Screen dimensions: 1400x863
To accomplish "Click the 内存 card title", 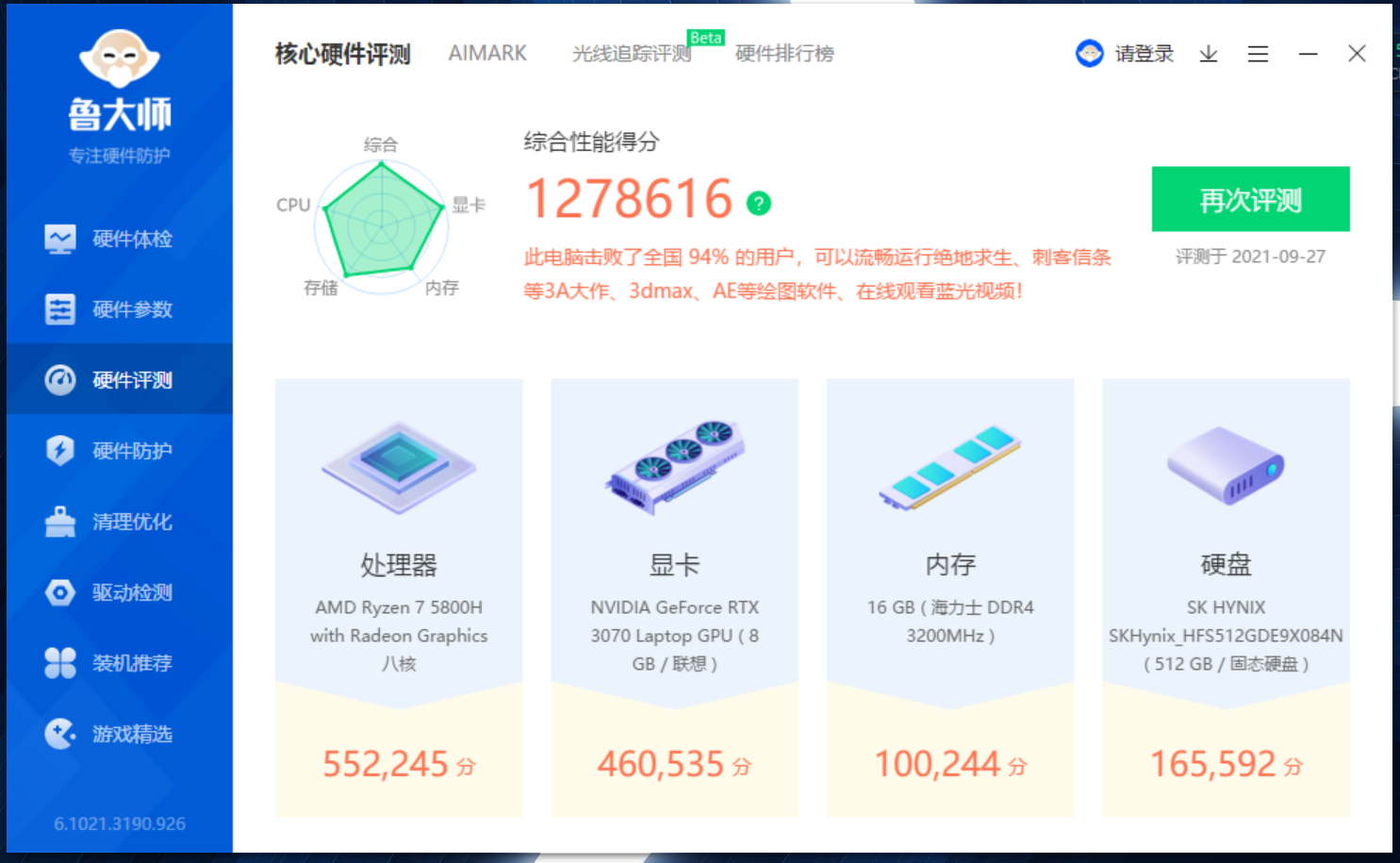I will coord(950,565).
